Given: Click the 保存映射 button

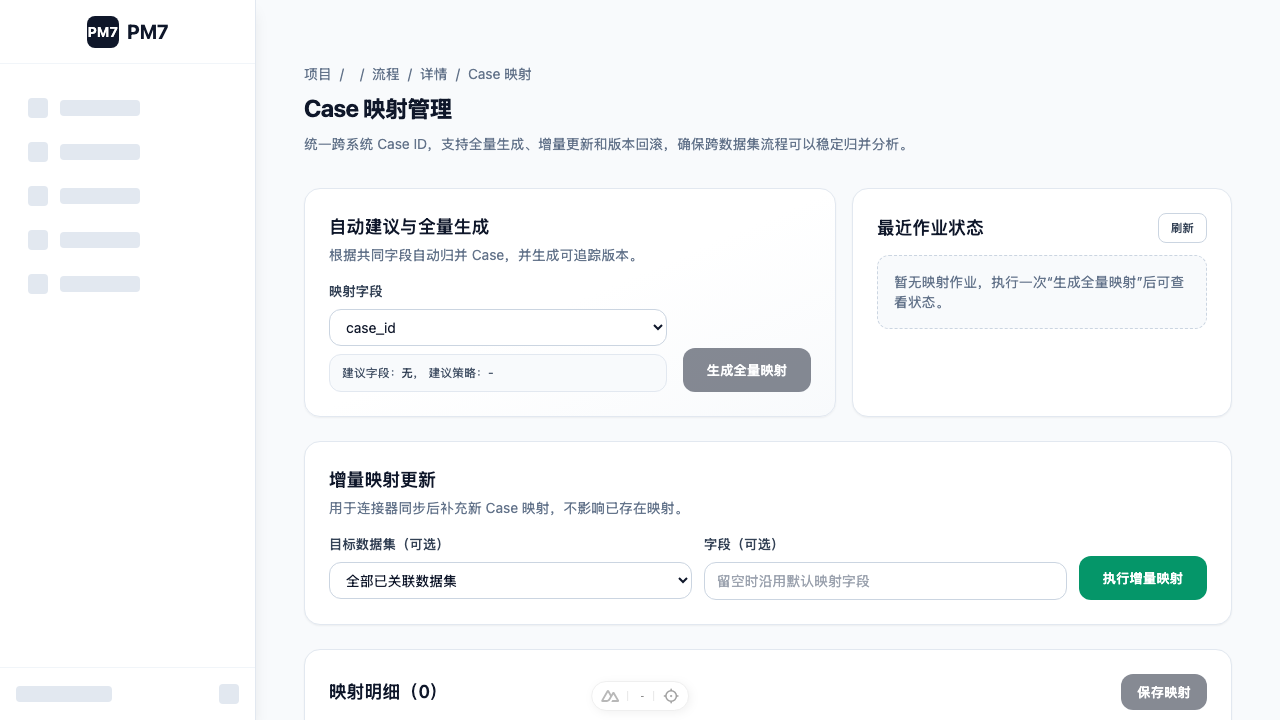Looking at the screenshot, I should (1164, 692).
